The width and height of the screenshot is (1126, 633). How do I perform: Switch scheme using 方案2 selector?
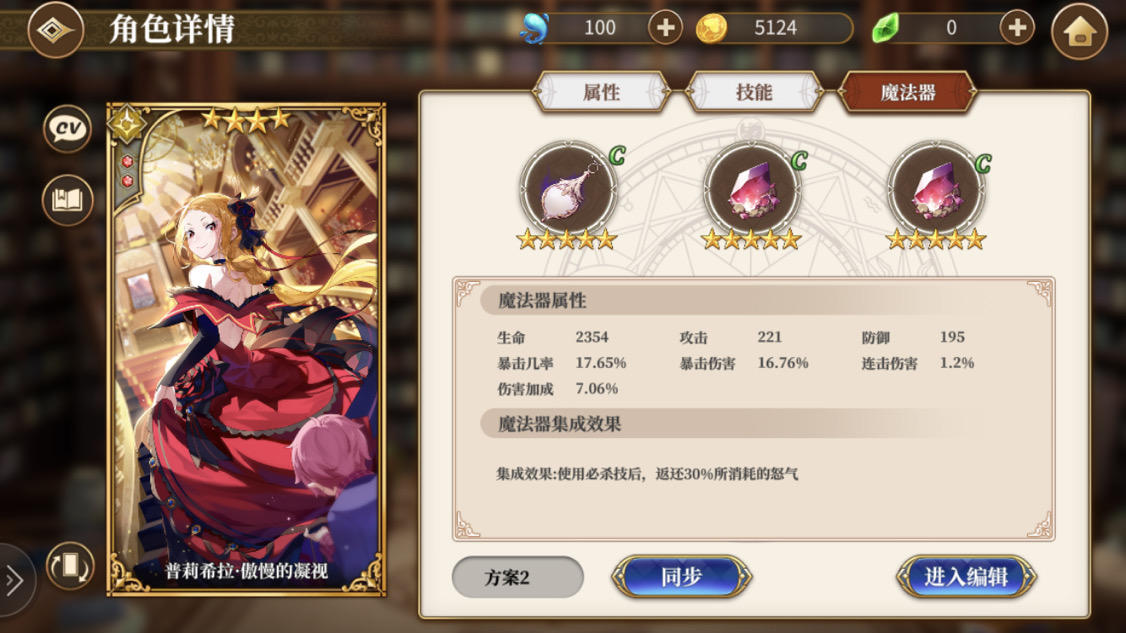(x=518, y=577)
